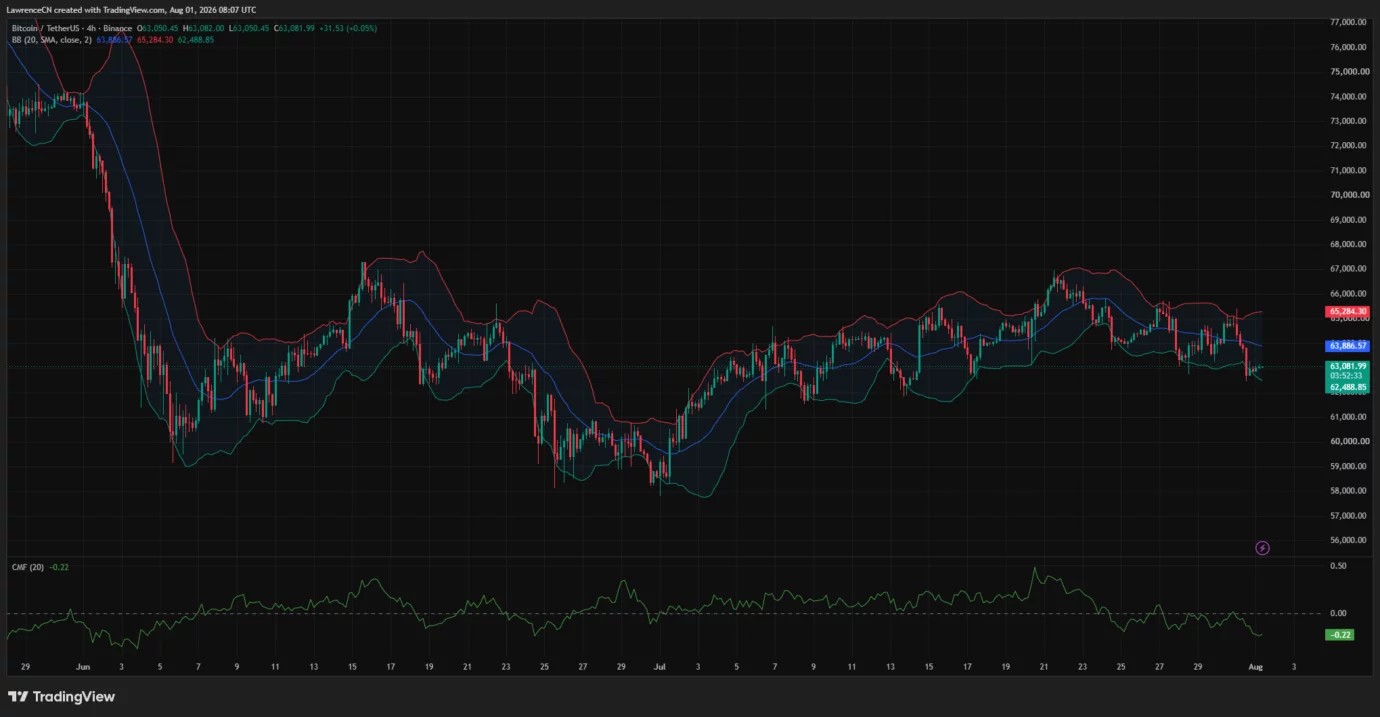Screen dimensions: 1380x717
Task: Click the 0.50 CMF axis label
Action: point(1337,566)
